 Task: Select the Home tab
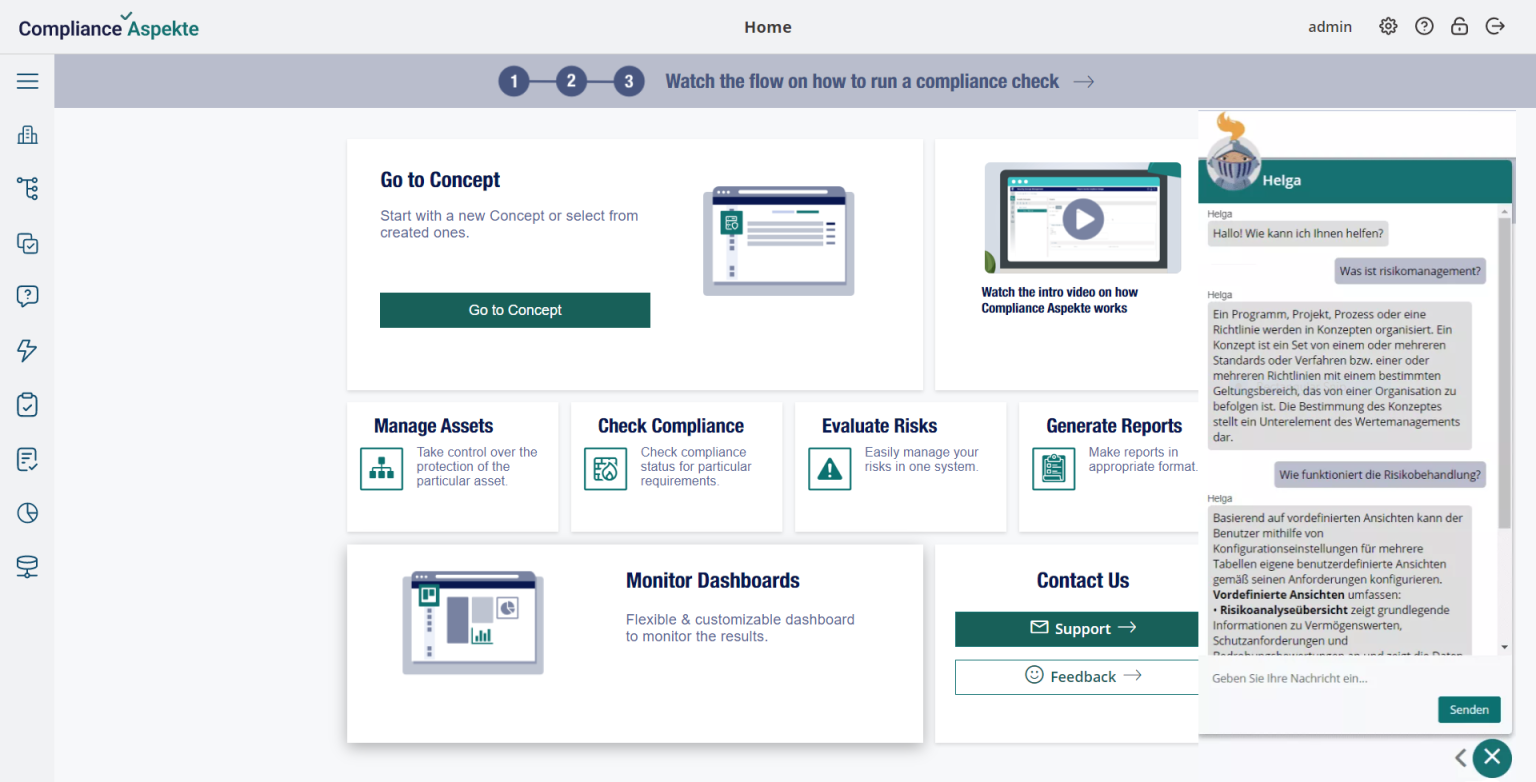coord(767,27)
